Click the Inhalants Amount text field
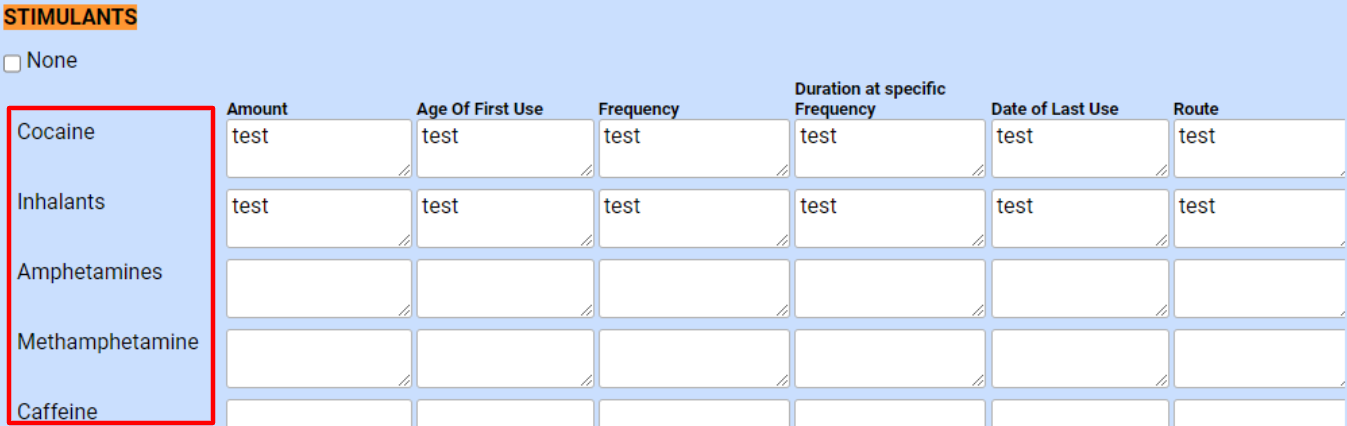Image resolution: width=1347 pixels, height=426 pixels. coord(319,218)
